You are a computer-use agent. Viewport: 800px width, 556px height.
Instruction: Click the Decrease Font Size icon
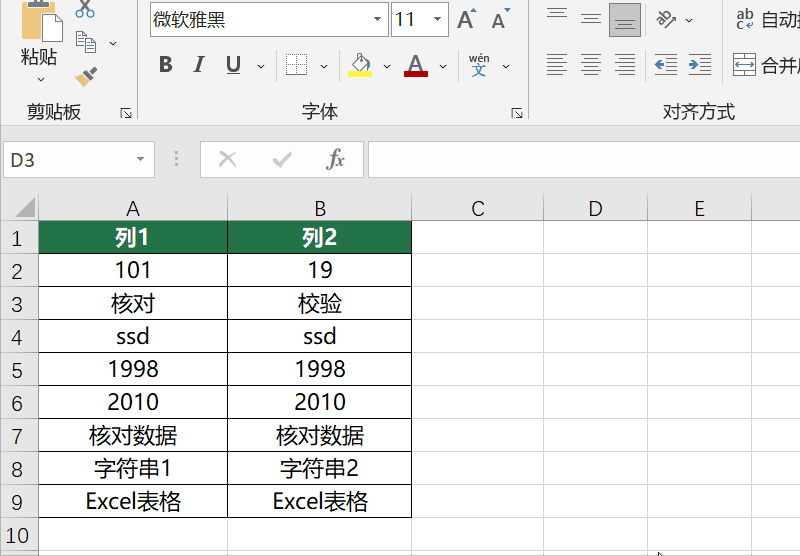[501, 19]
